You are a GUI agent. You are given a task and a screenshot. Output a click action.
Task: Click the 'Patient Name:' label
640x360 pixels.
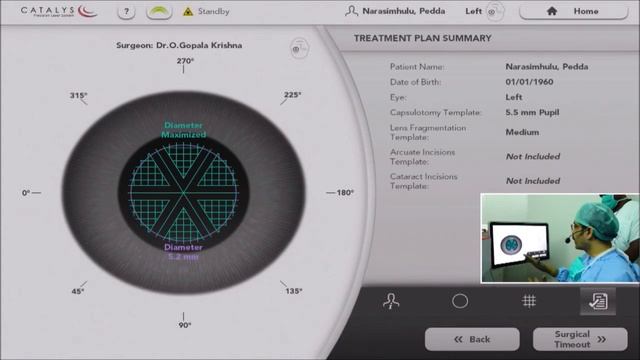coord(417,67)
